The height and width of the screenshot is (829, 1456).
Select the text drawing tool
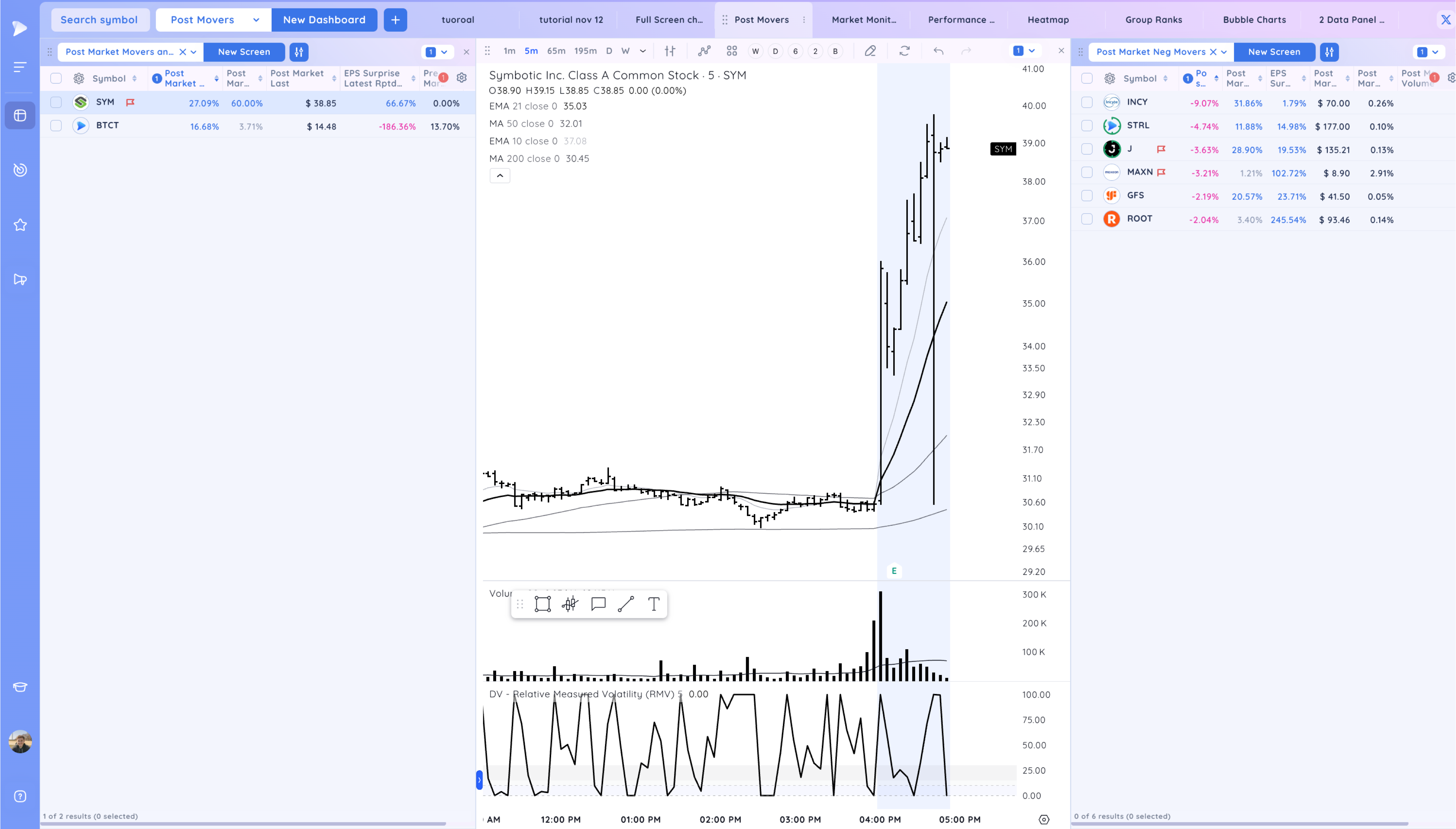click(654, 604)
